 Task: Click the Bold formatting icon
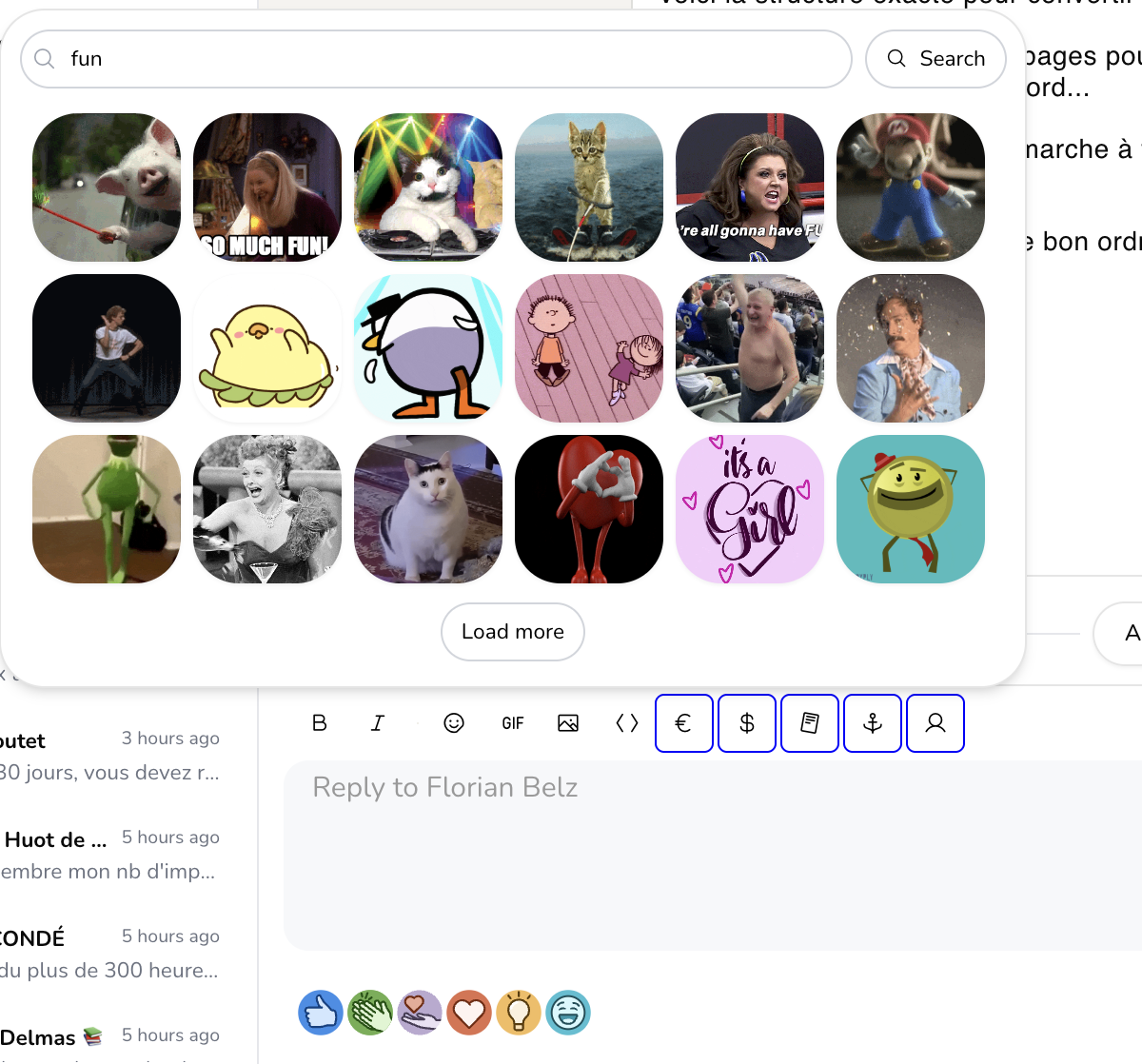coord(320,723)
